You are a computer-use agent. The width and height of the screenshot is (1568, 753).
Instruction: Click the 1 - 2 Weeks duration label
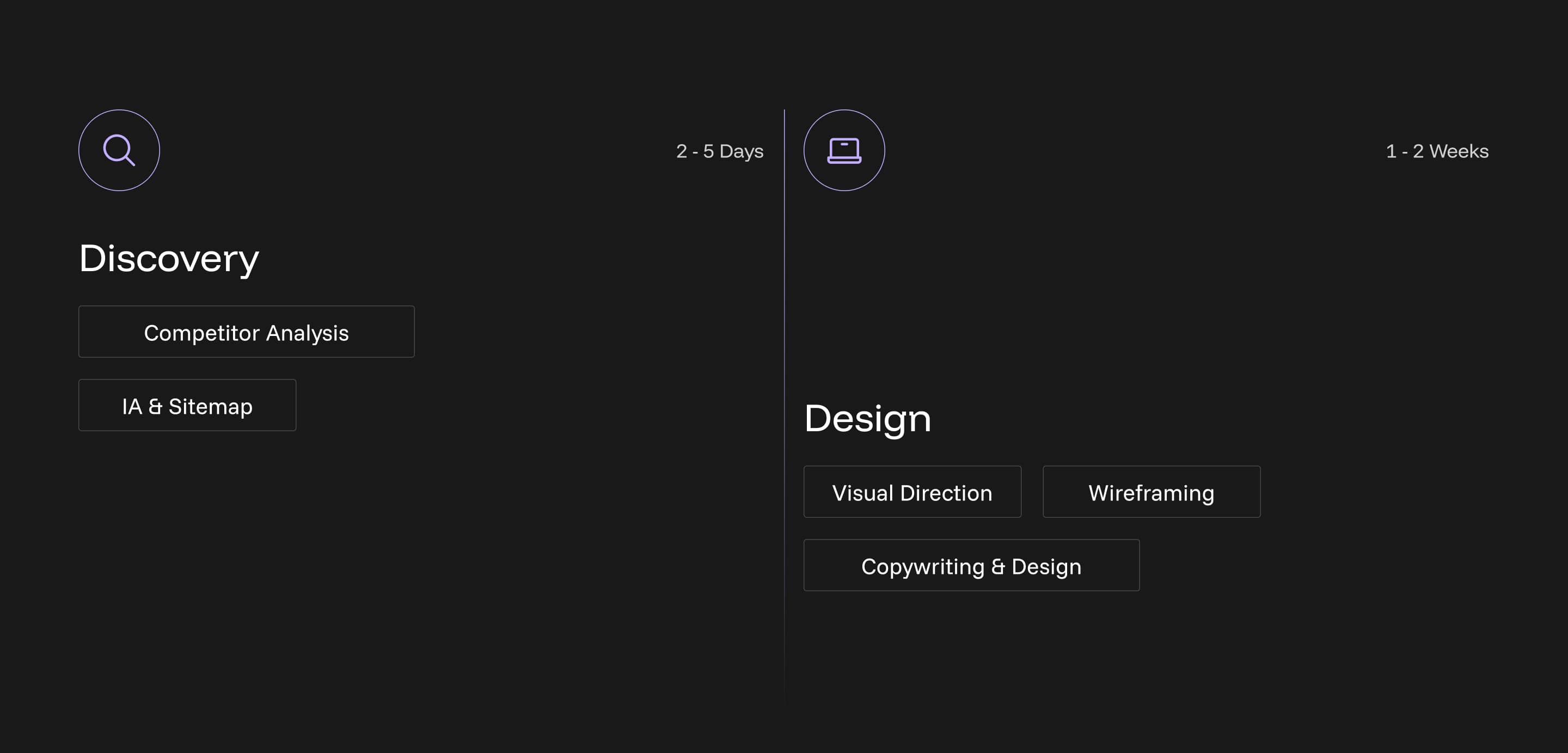(1437, 151)
